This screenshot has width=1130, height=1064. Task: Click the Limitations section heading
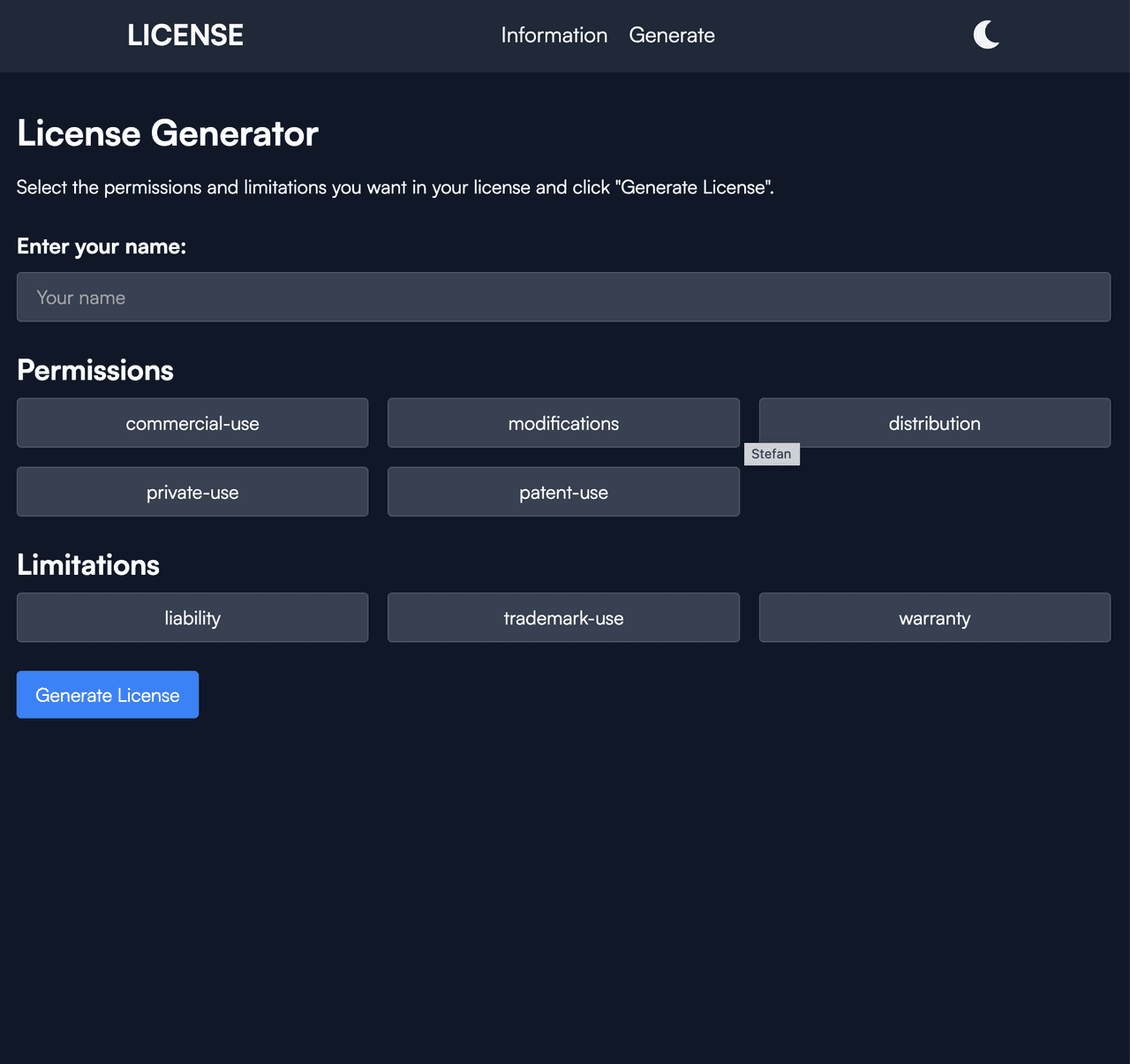pyautogui.click(x=88, y=565)
